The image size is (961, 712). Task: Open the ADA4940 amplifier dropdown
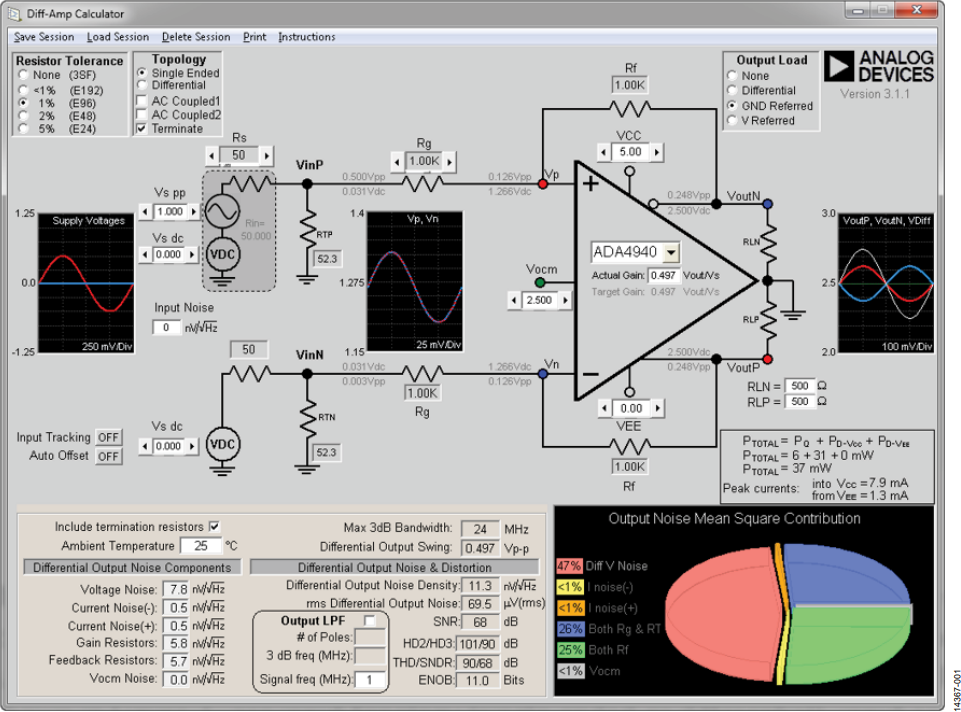tap(672, 252)
